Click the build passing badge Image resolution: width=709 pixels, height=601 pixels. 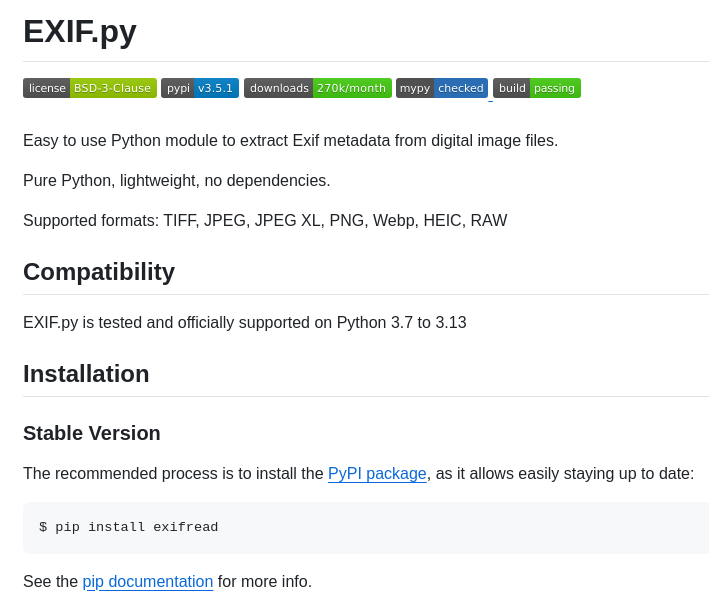(x=537, y=88)
